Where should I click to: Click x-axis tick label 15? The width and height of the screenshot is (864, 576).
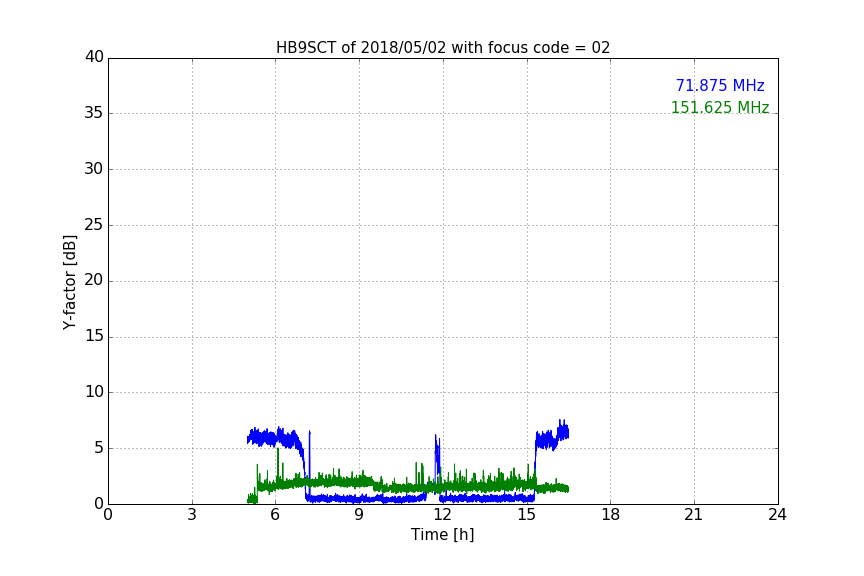[x=527, y=515]
